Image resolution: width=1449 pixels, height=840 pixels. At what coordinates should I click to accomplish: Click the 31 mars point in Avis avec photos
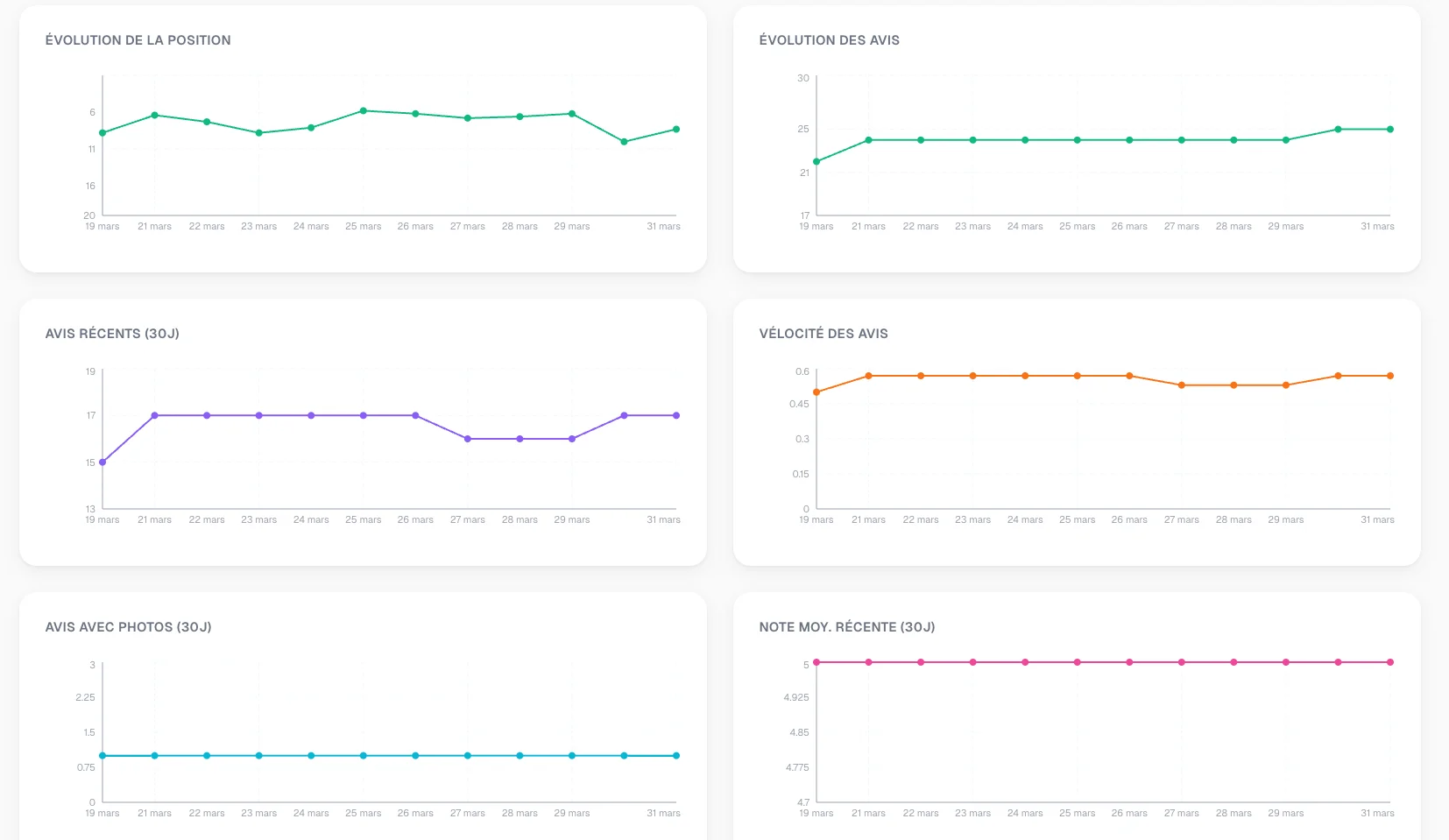tap(676, 756)
